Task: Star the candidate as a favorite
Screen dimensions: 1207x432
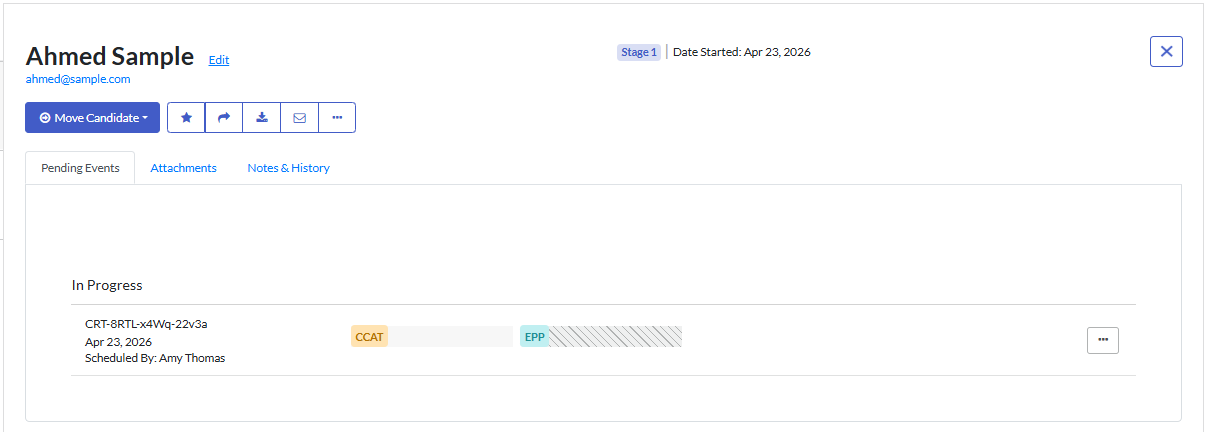Action: pos(186,118)
